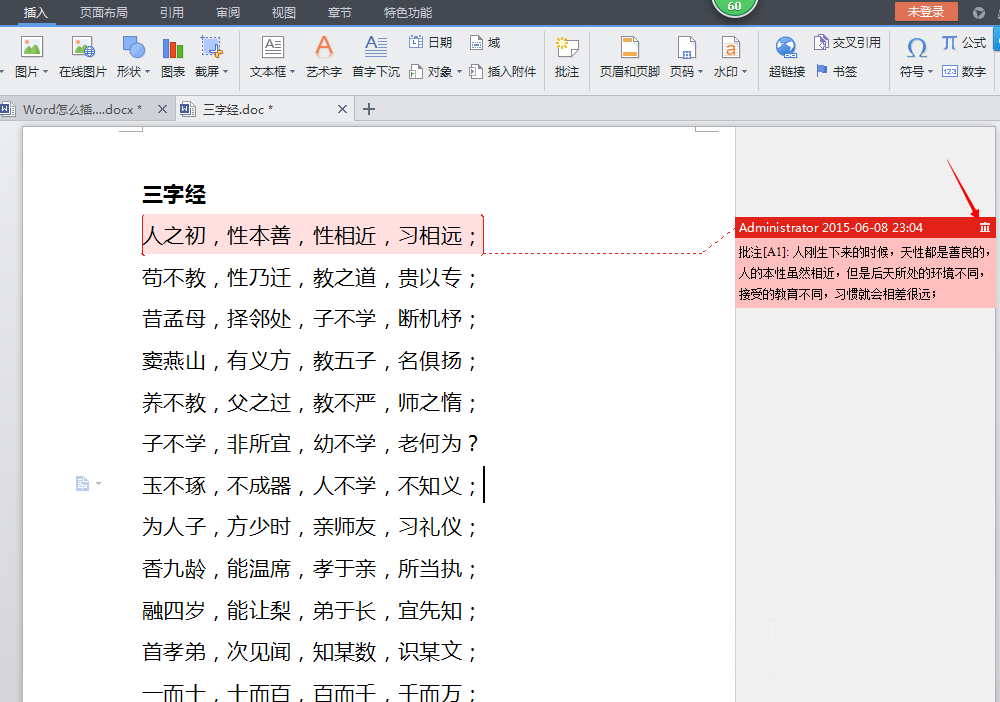
Task: Insert a chart with 图表 icon
Action: 173,47
